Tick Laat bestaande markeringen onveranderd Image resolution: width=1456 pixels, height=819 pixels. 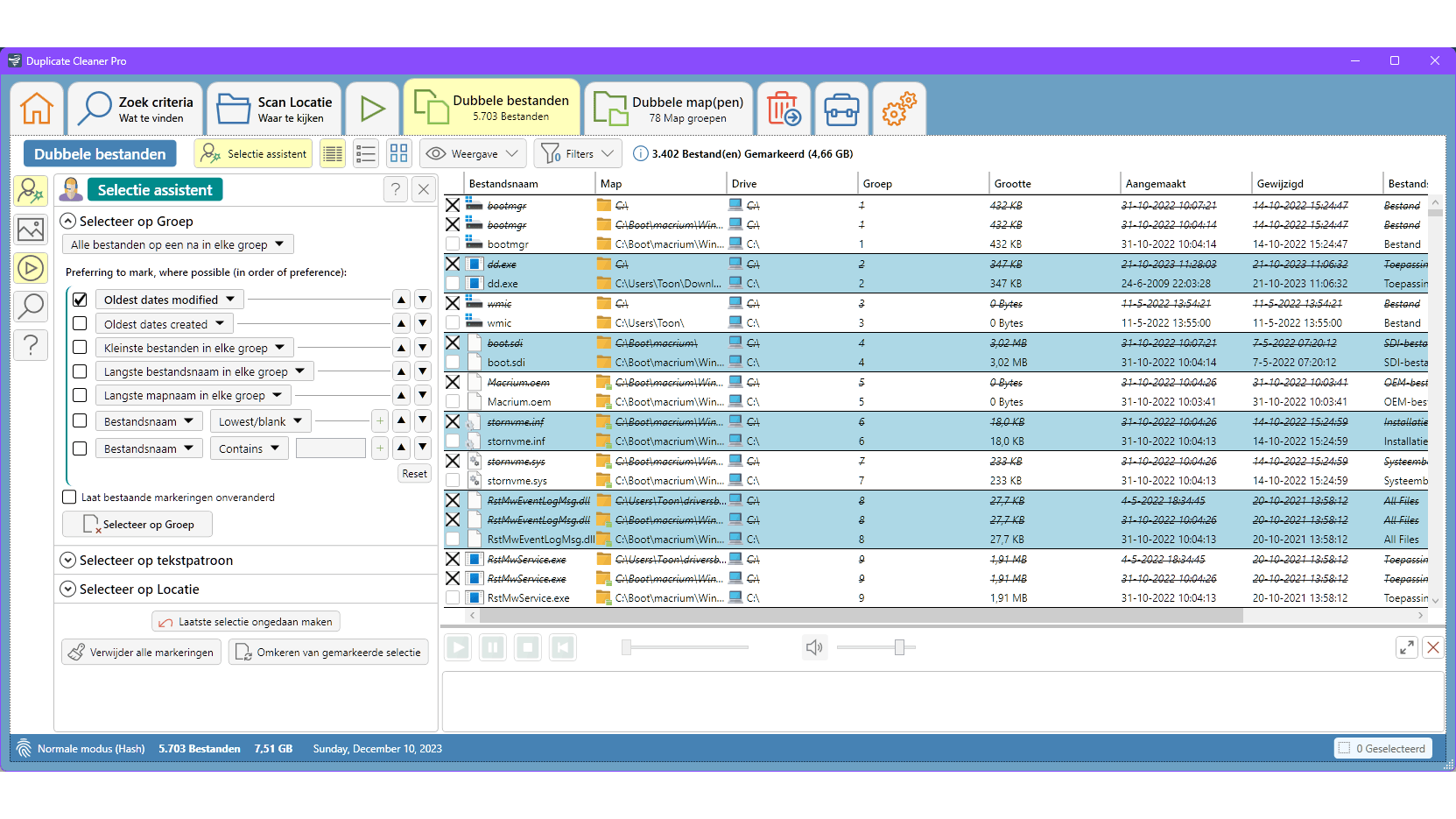(69, 498)
